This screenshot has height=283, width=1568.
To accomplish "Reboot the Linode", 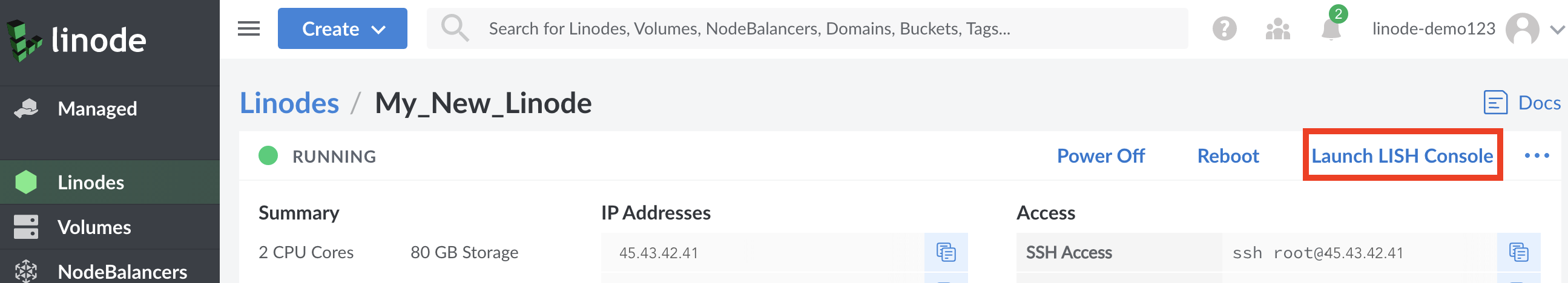I will (1228, 156).
